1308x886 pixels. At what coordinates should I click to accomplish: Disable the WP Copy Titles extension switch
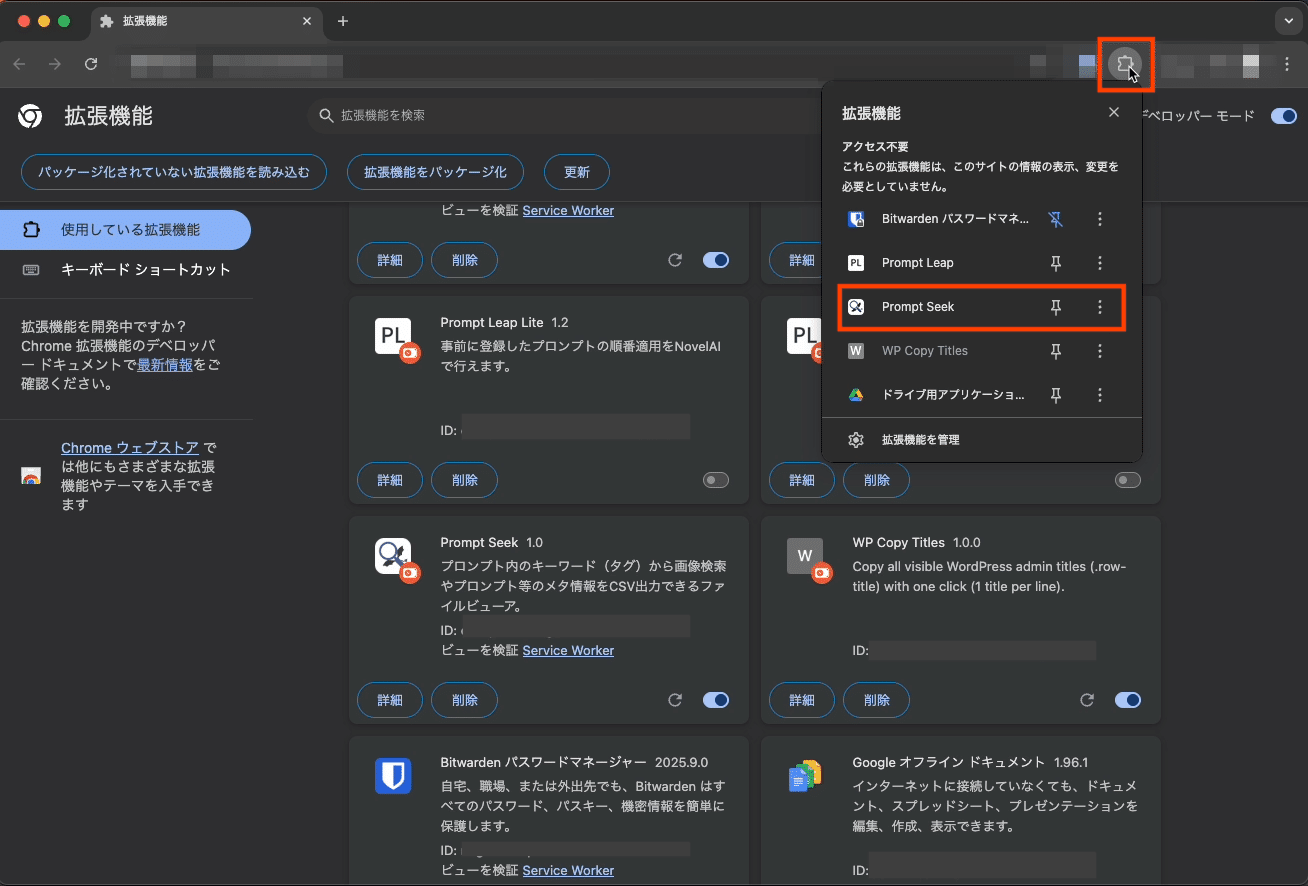[1128, 700]
